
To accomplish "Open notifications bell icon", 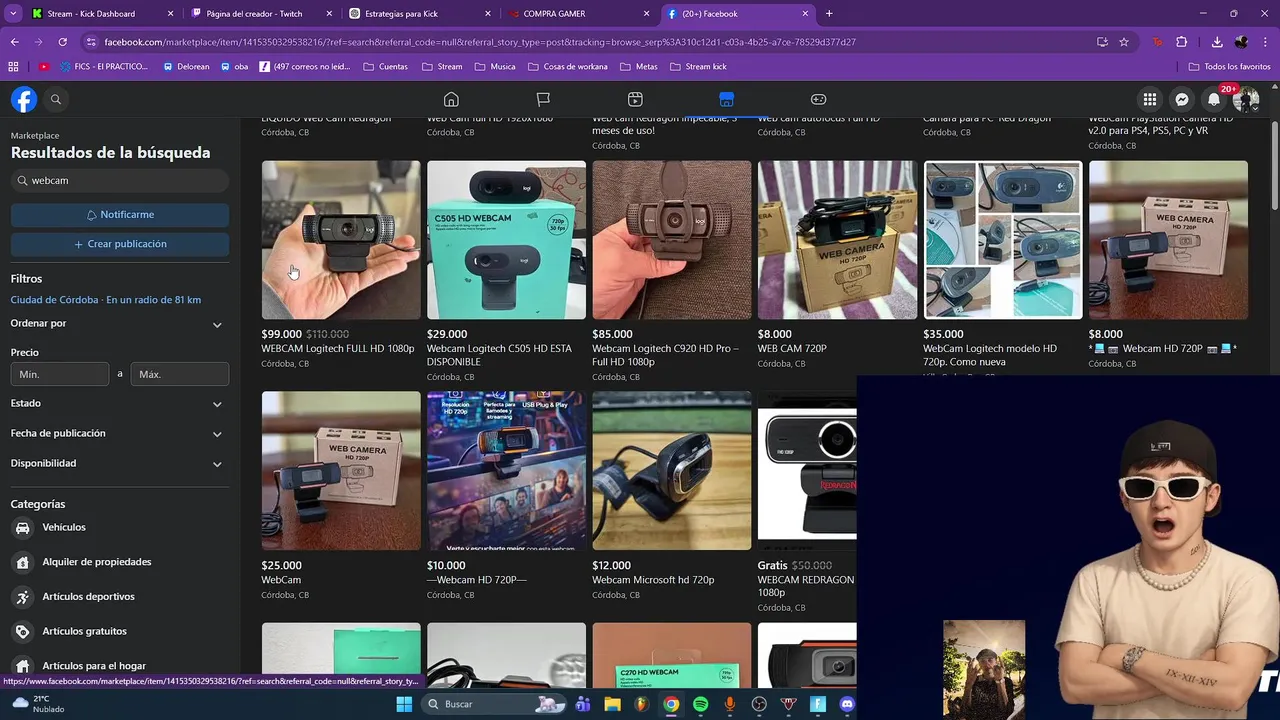I will coord(1214,99).
